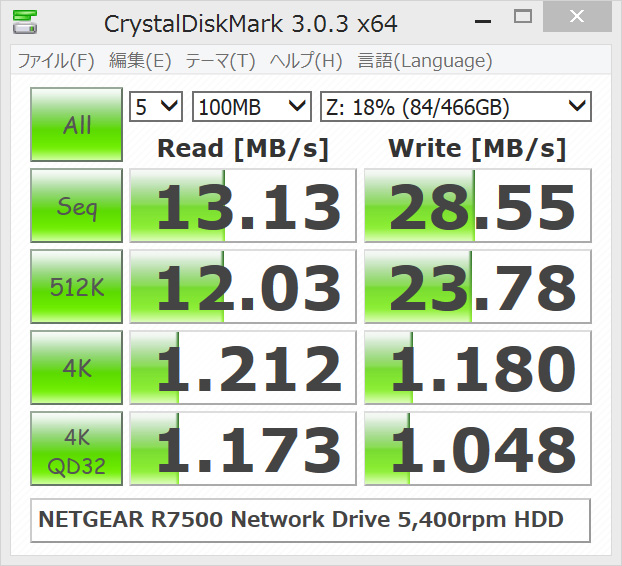622x566 pixels.
Task: Click the comment field with NETGEAR R7500 text
Action: [x=311, y=520]
